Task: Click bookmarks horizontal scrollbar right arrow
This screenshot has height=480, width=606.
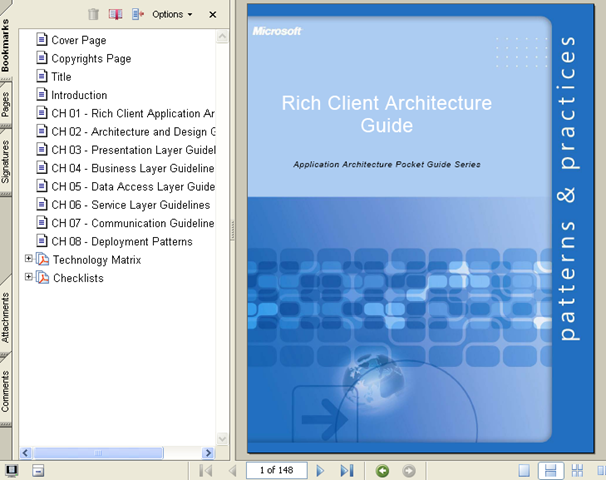Action: [x=208, y=453]
